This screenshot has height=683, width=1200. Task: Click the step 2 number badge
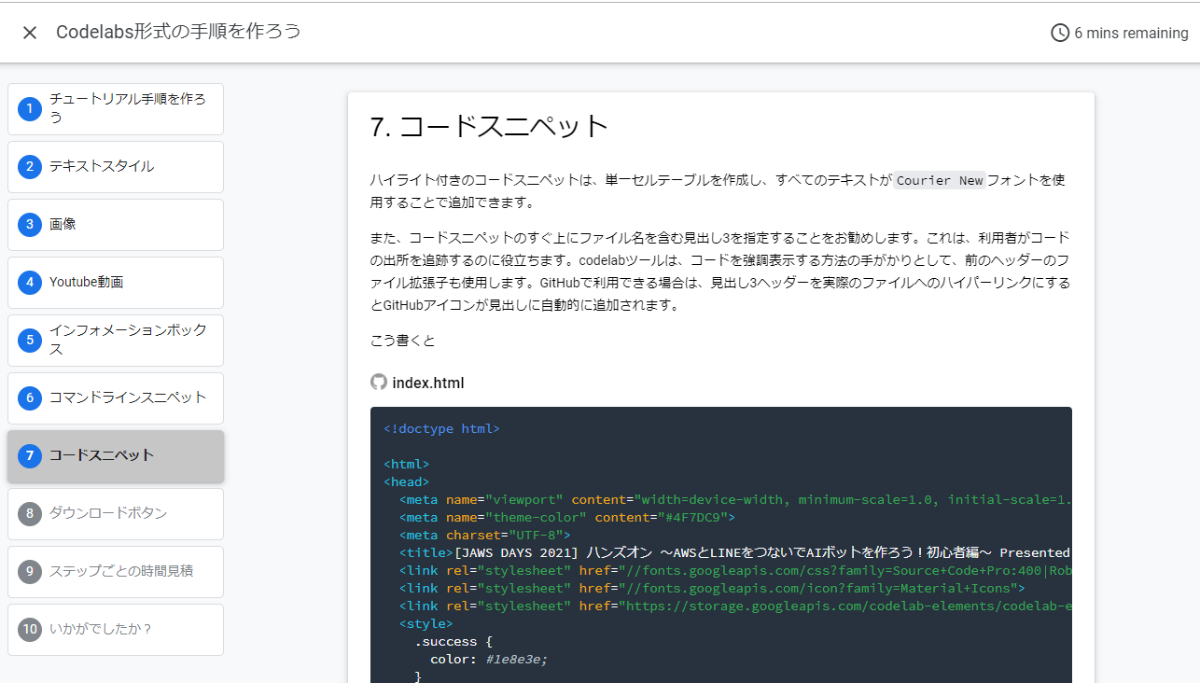(x=30, y=167)
